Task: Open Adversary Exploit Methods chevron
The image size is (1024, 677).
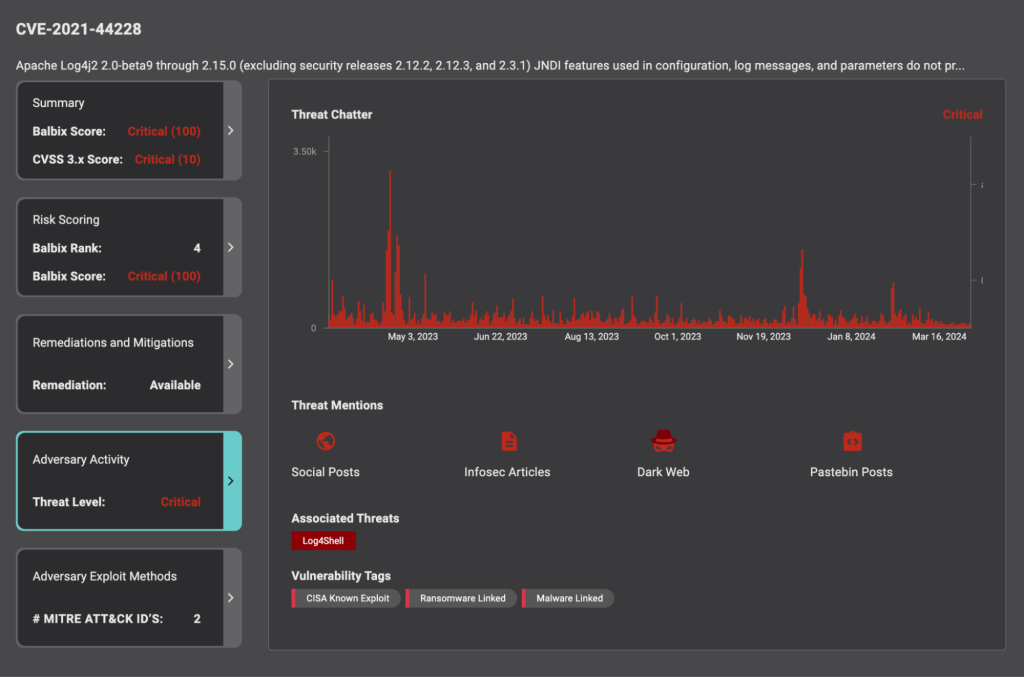Action: pyautogui.click(x=231, y=598)
